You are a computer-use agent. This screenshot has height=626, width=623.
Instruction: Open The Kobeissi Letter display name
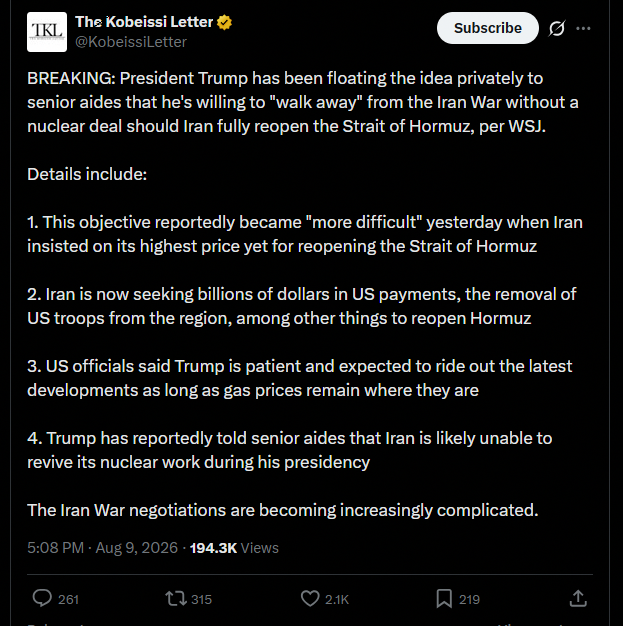[144, 22]
